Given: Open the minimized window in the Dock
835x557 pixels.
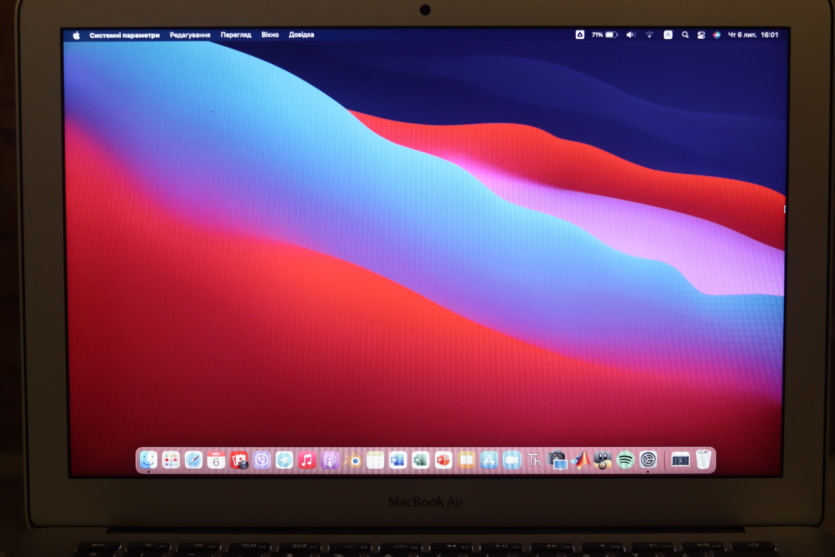Looking at the screenshot, I should [680, 460].
